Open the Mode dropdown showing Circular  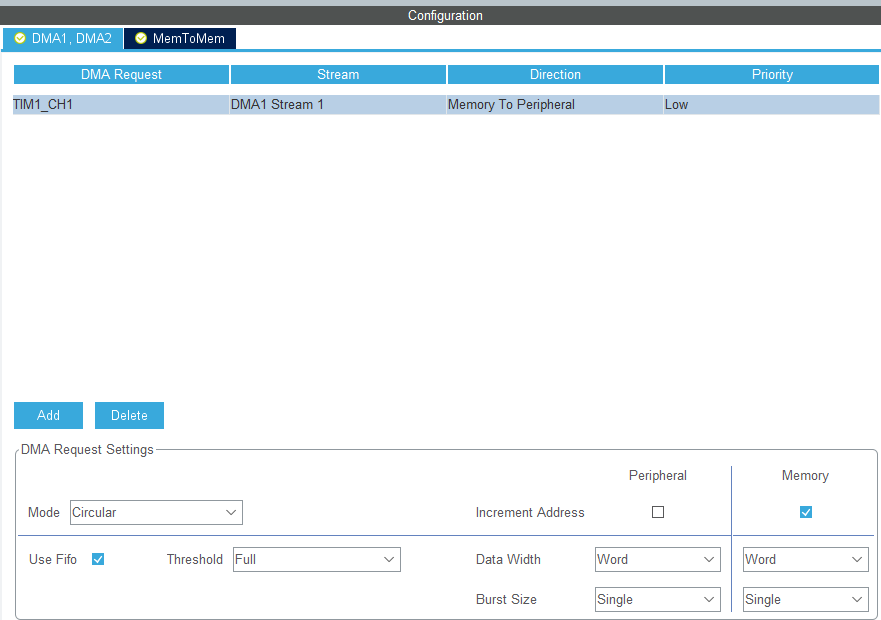156,513
